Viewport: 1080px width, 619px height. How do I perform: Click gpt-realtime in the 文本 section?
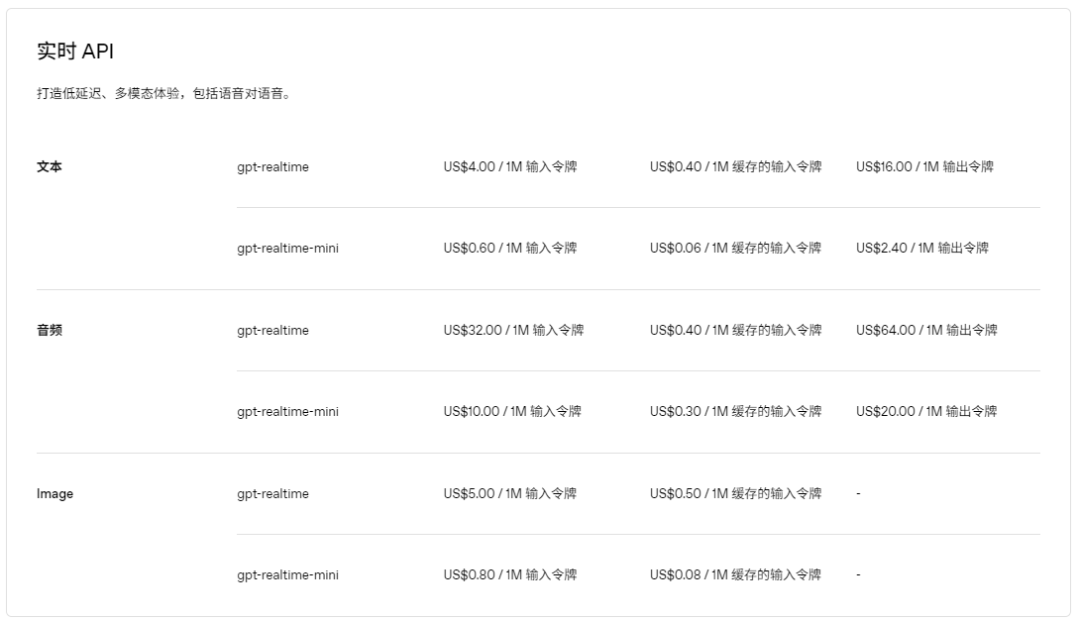(273, 167)
